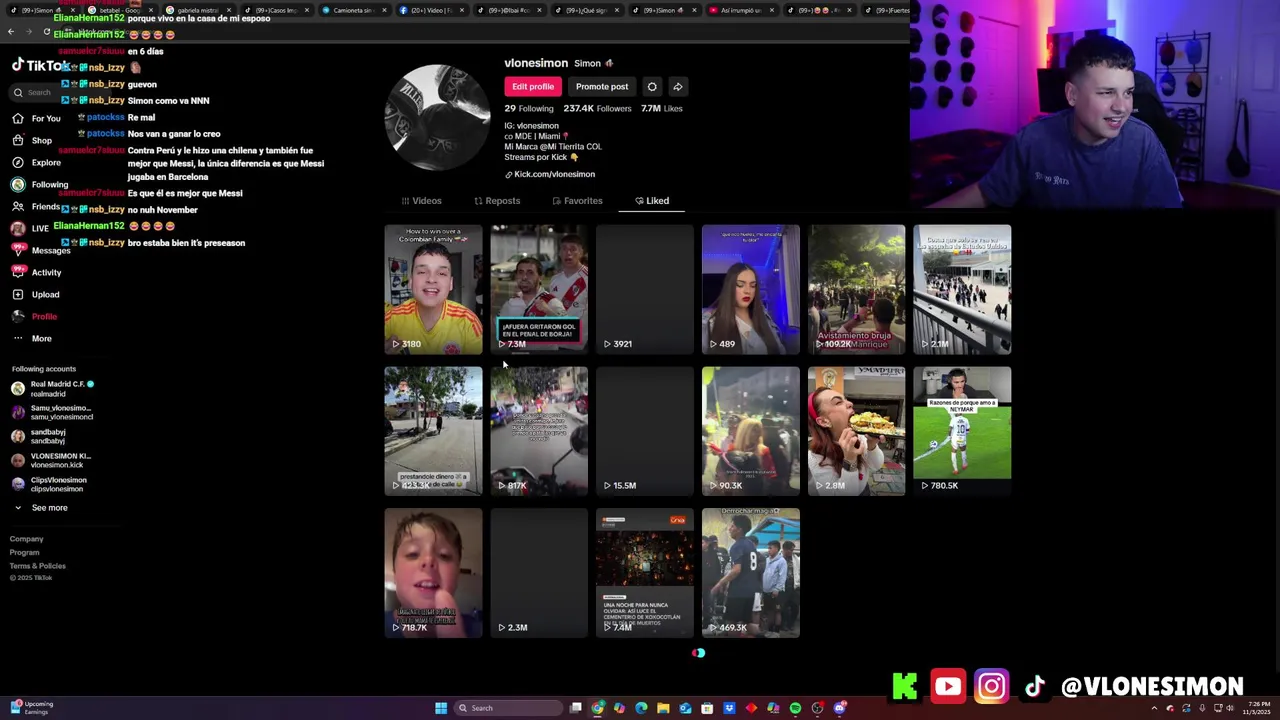
Task: Open the 7.3M views penal de Borja video
Action: click(x=539, y=290)
